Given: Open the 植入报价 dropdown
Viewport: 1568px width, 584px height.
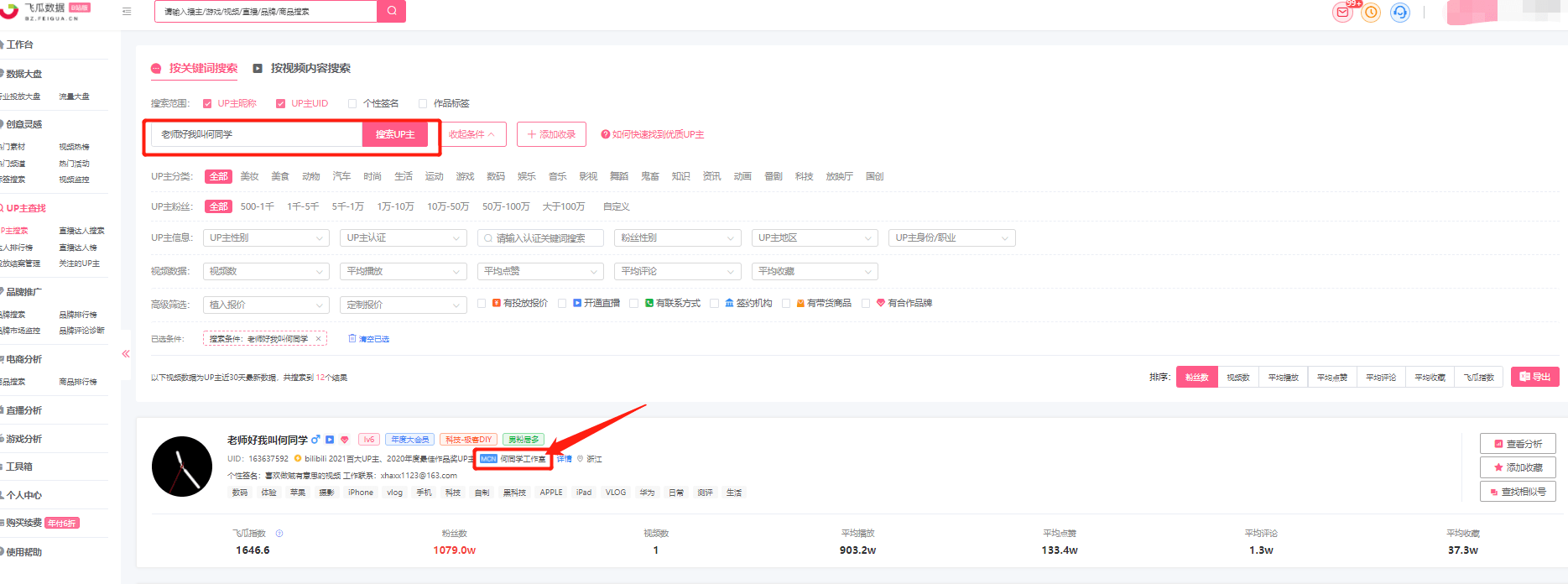Looking at the screenshot, I should tap(266, 305).
